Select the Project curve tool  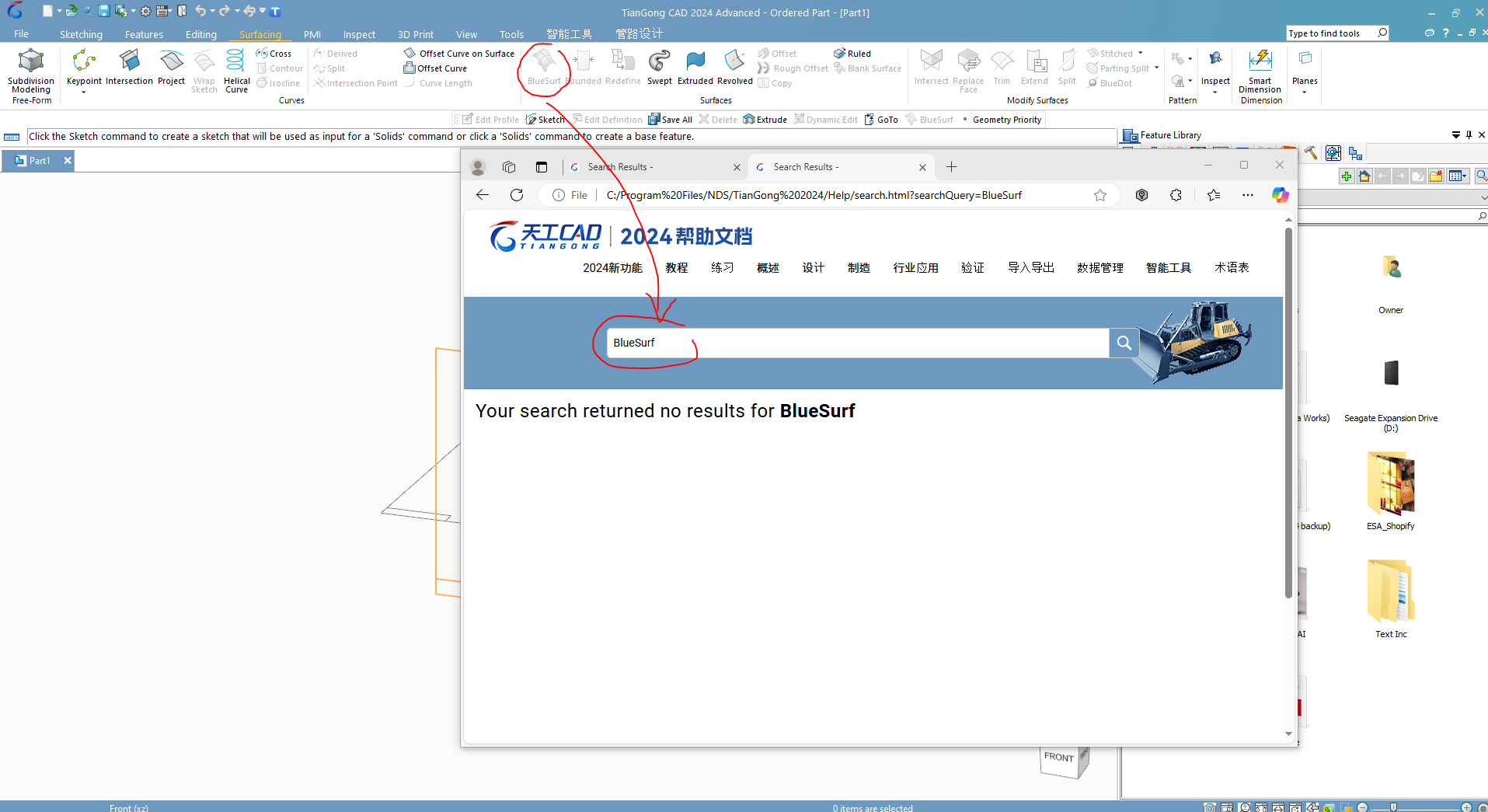point(171,67)
